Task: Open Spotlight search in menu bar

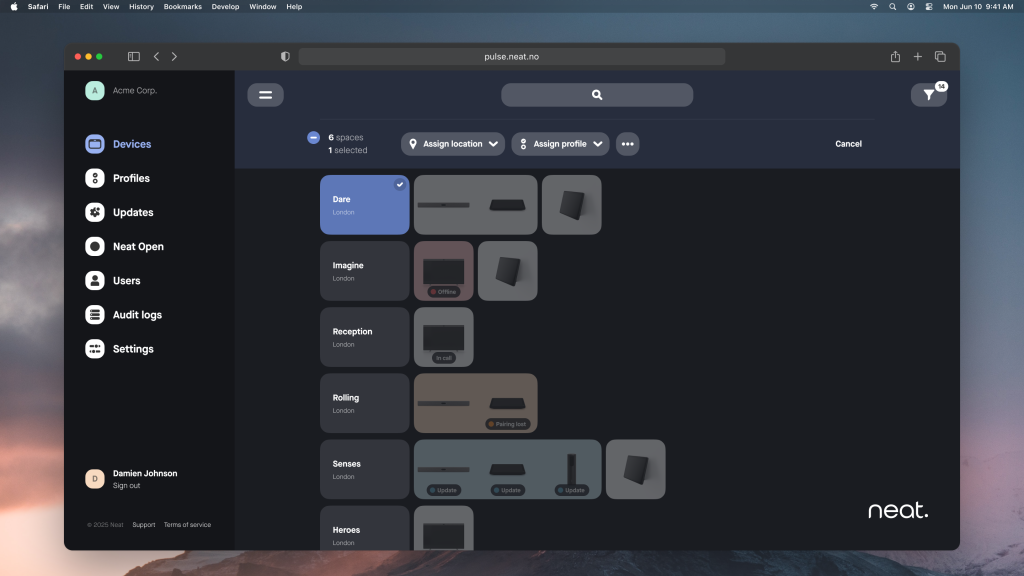Action: pyautogui.click(x=892, y=7)
